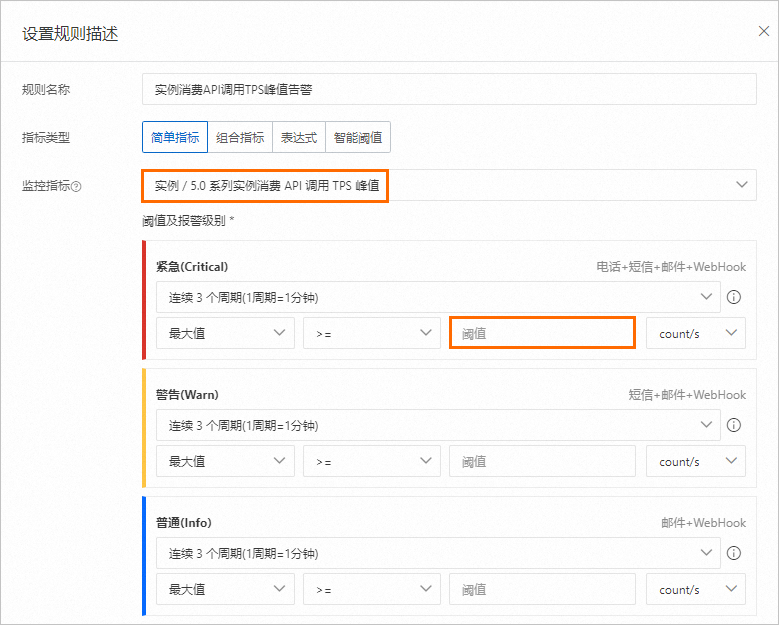Open Critical >= comparison operator dropdown
The image size is (779, 625).
point(372,333)
